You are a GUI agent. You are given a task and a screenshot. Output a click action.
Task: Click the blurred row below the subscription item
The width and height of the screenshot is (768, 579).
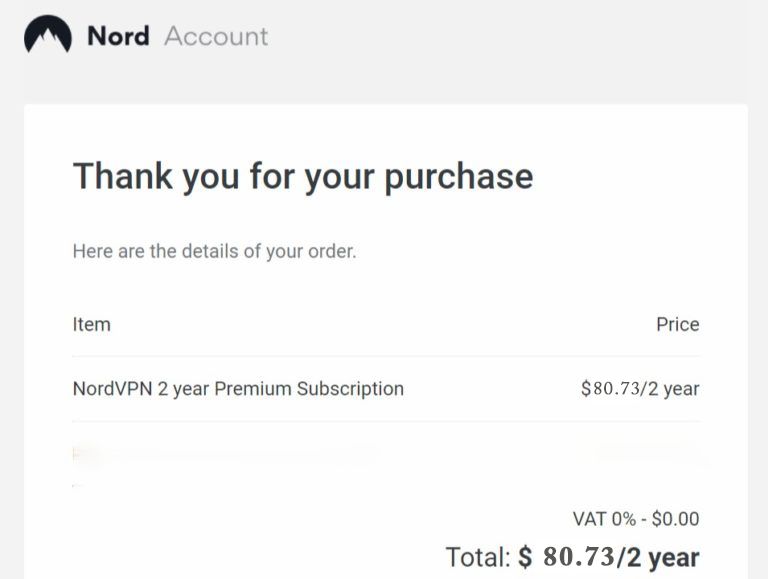point(225,455)
